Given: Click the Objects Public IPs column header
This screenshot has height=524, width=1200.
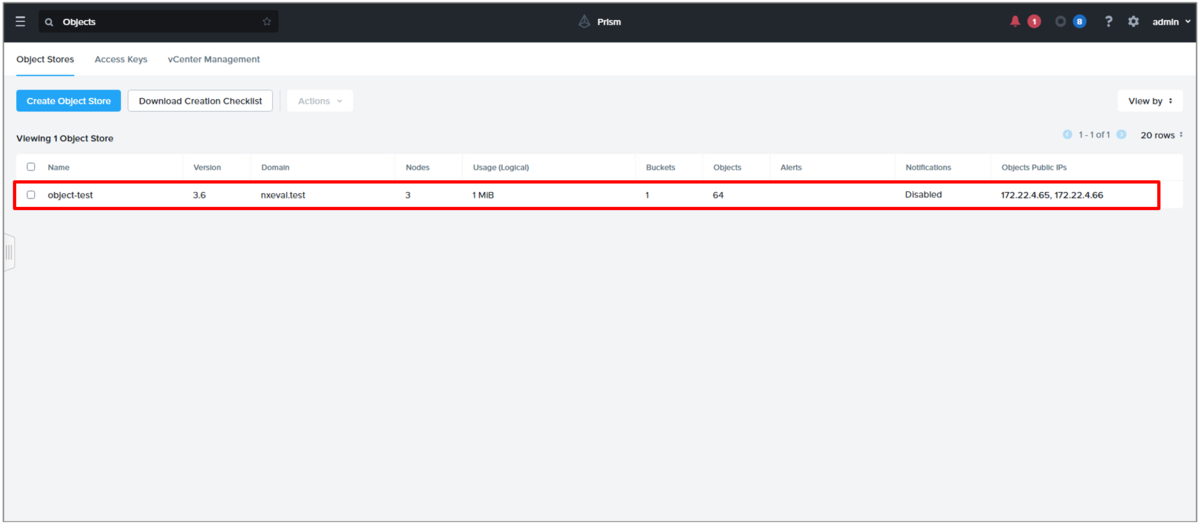Looking at the screenshot, I should tap(1034, 167).
